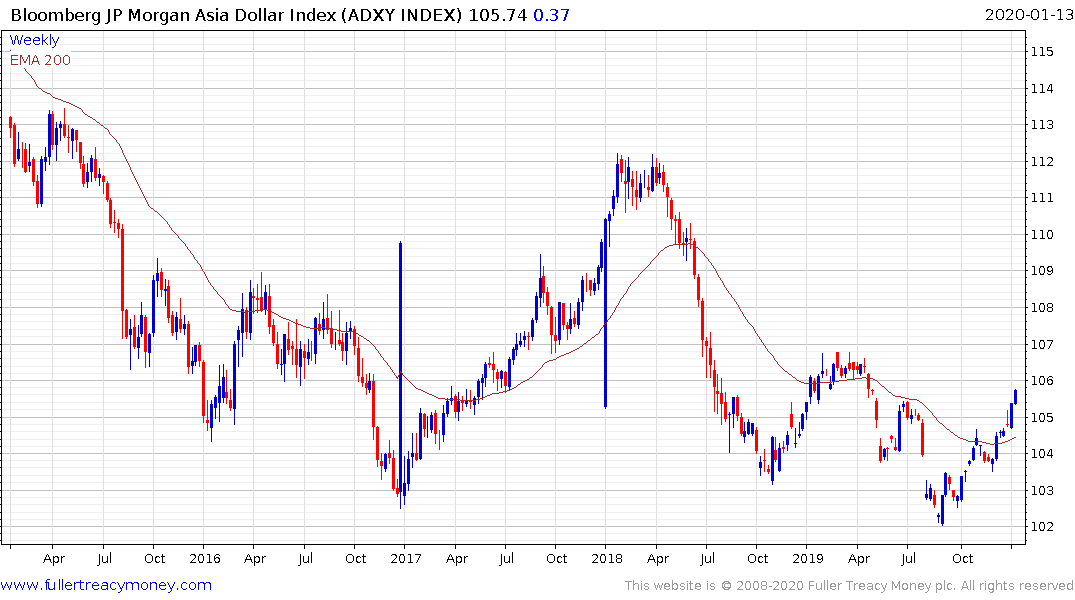Click the '102' price axis label

pos(1042,527)
